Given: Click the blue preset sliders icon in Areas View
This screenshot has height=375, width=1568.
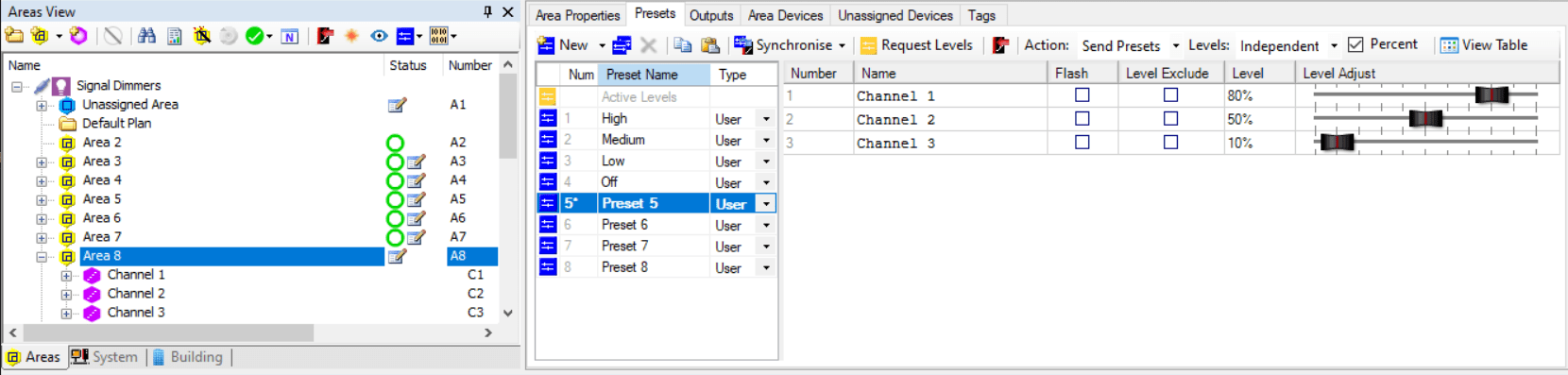Looking at the screenshot, I should pyautogui.click(x=404, y=36).
